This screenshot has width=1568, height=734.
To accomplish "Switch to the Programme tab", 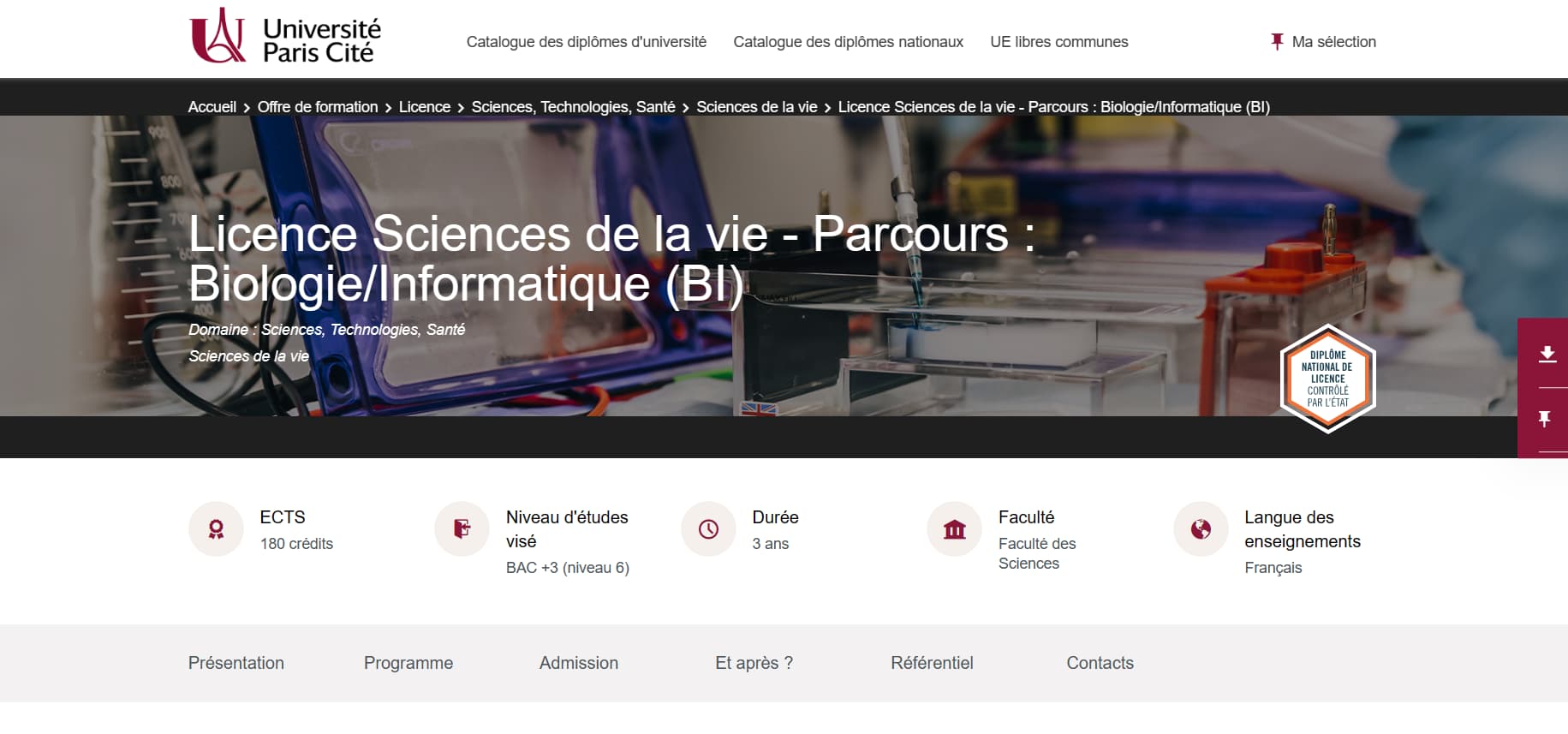I will point(408,663).
